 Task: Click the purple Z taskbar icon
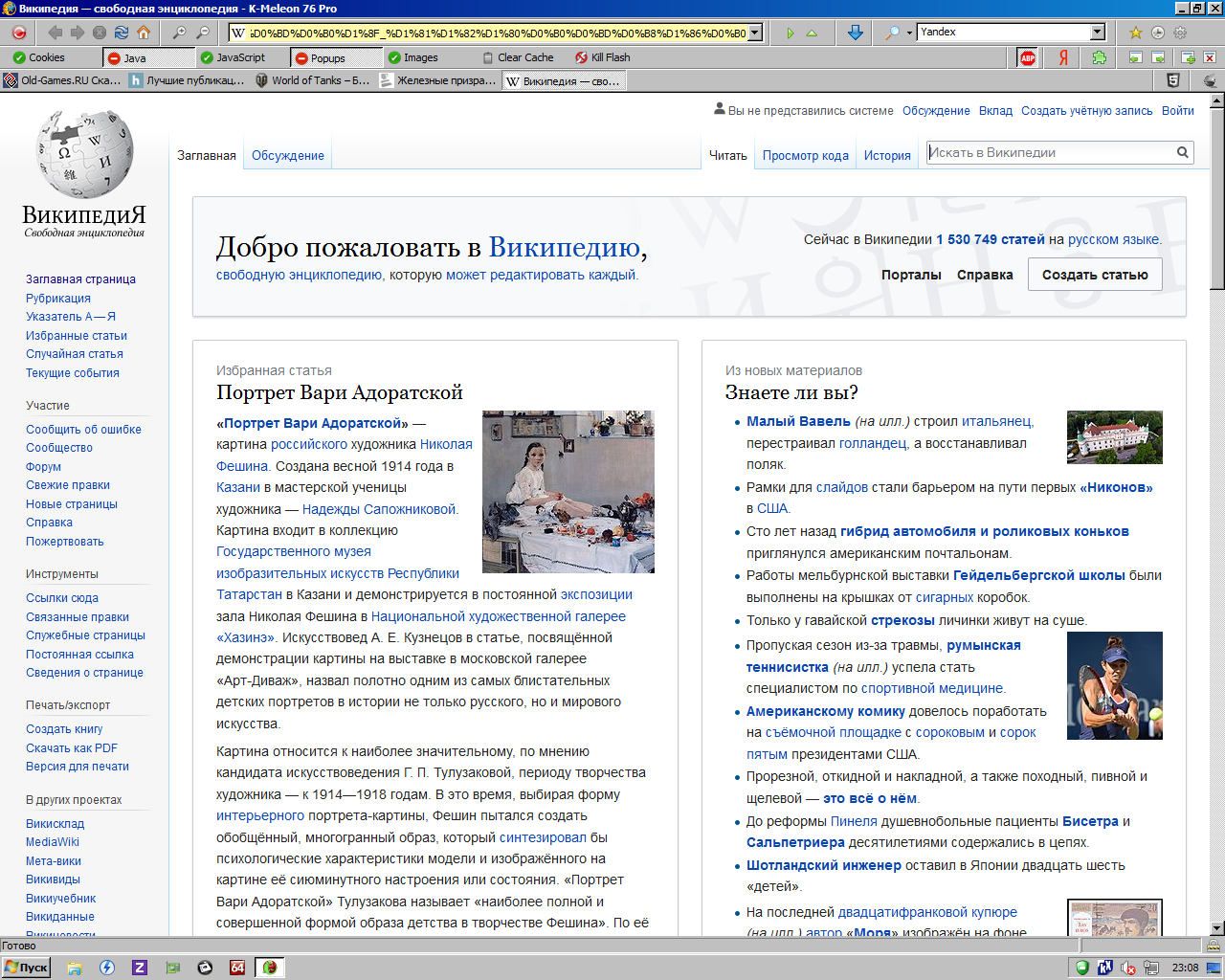(x=139, y=968)
